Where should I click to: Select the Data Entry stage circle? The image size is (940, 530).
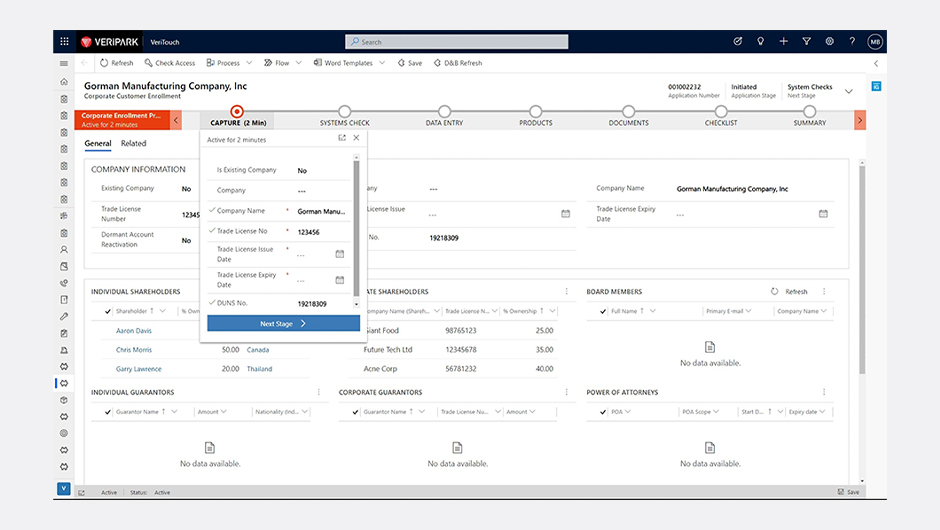point(444,112)
